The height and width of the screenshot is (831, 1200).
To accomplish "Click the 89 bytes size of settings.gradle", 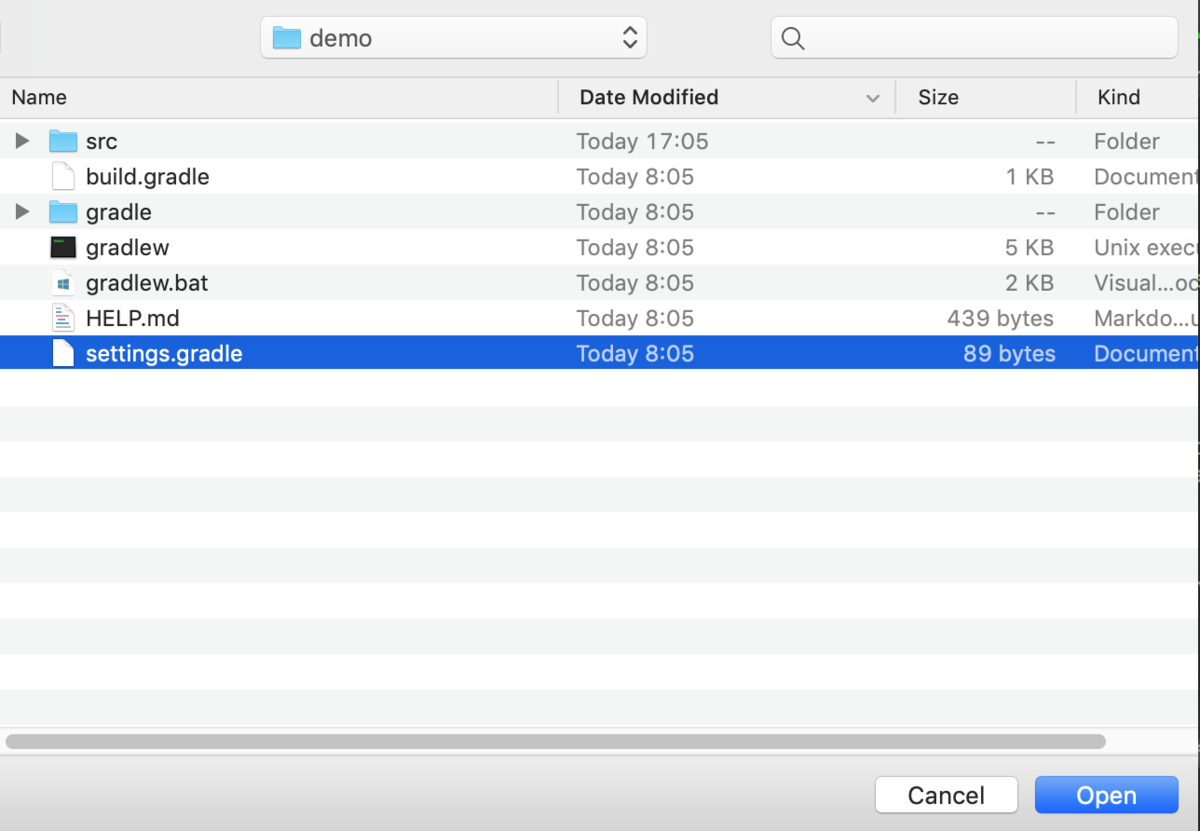I will tap(1009, 353).
